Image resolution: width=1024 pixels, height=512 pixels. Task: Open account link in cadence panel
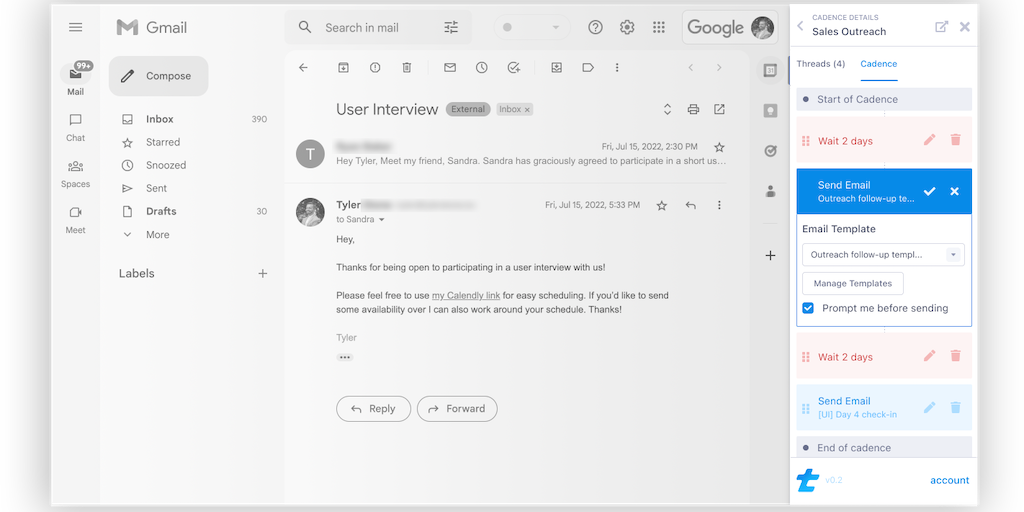point(950,481)
